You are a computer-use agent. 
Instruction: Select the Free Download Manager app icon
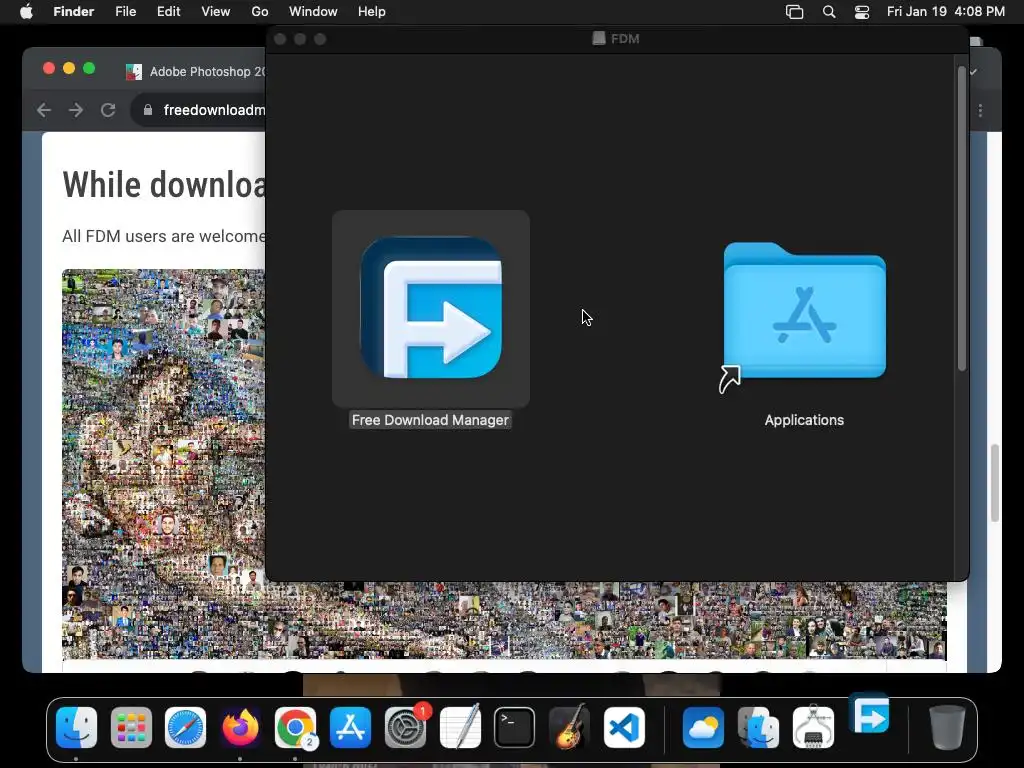pos(431,308)
